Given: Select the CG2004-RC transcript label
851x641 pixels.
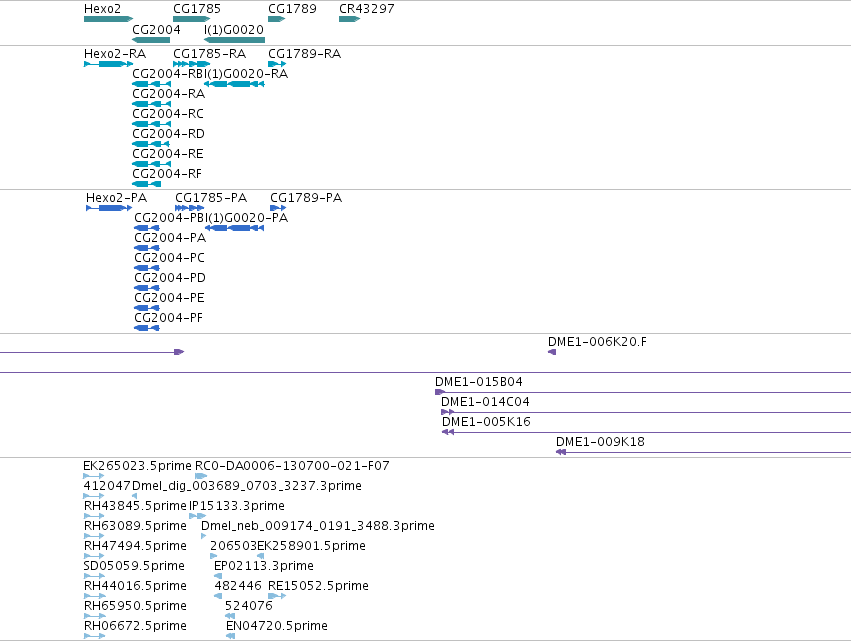Looking at the screenshot, I should (x=168, y=114).
